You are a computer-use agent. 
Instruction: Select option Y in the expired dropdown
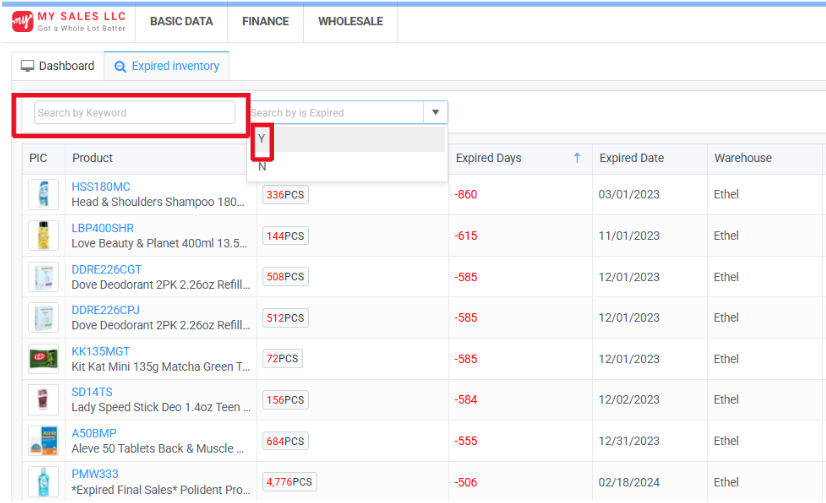coord(262,140)
